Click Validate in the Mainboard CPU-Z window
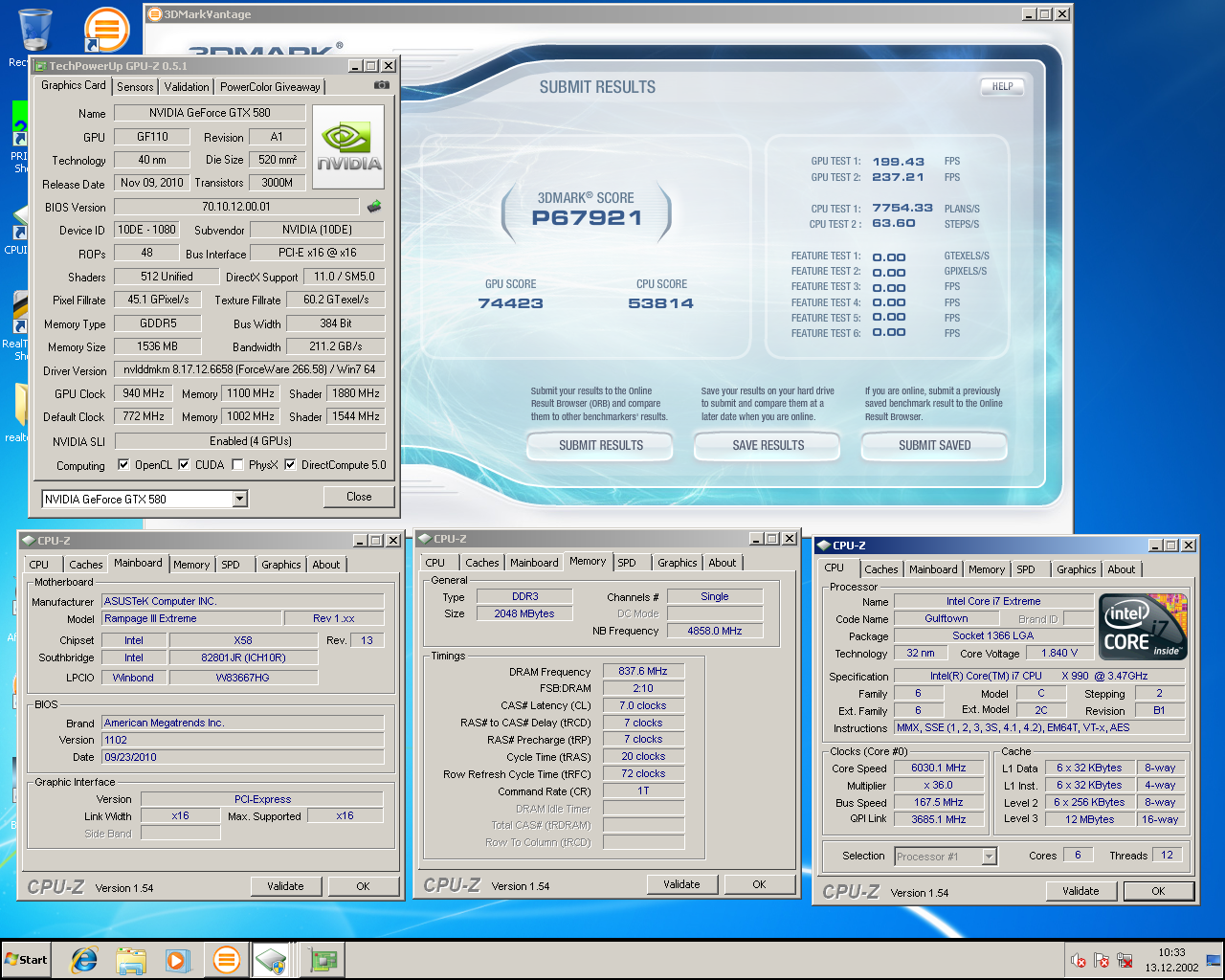The image size is (1225, 980). coord(285,886)
